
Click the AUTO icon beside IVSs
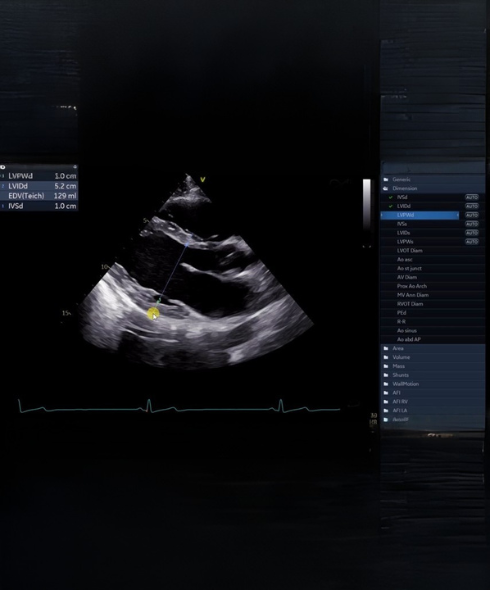click(472, 224)
